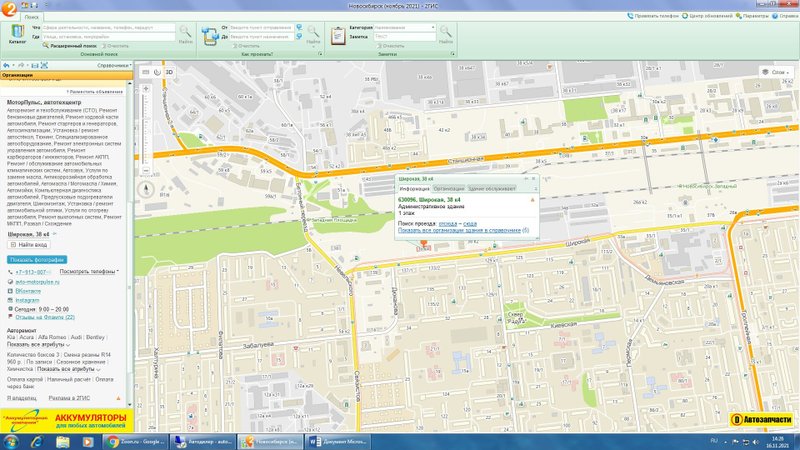
Task: Click the notes Найти magnifier icon
Action: click(445, 32)
